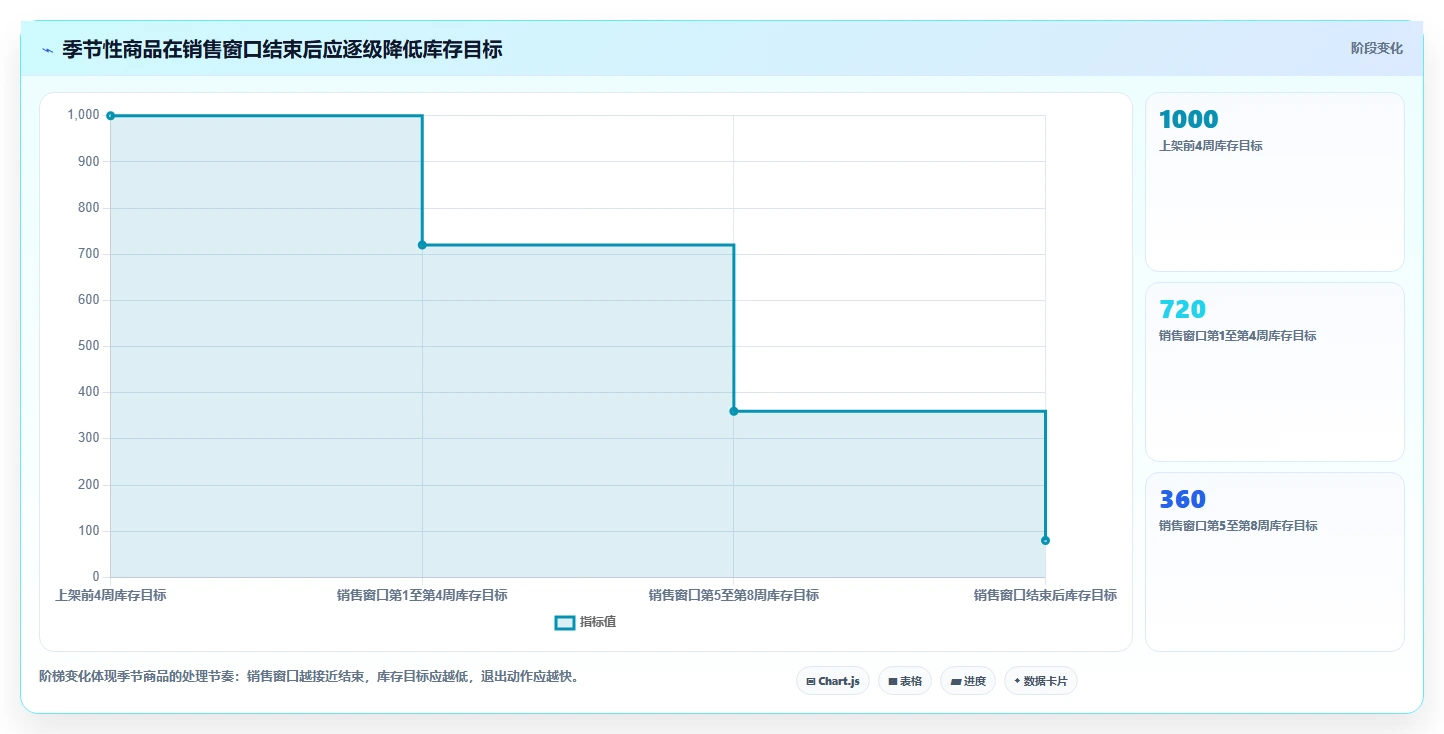Toggle the 指标值 legend item
Screen dimensions: 1444x734
[586, 622]
